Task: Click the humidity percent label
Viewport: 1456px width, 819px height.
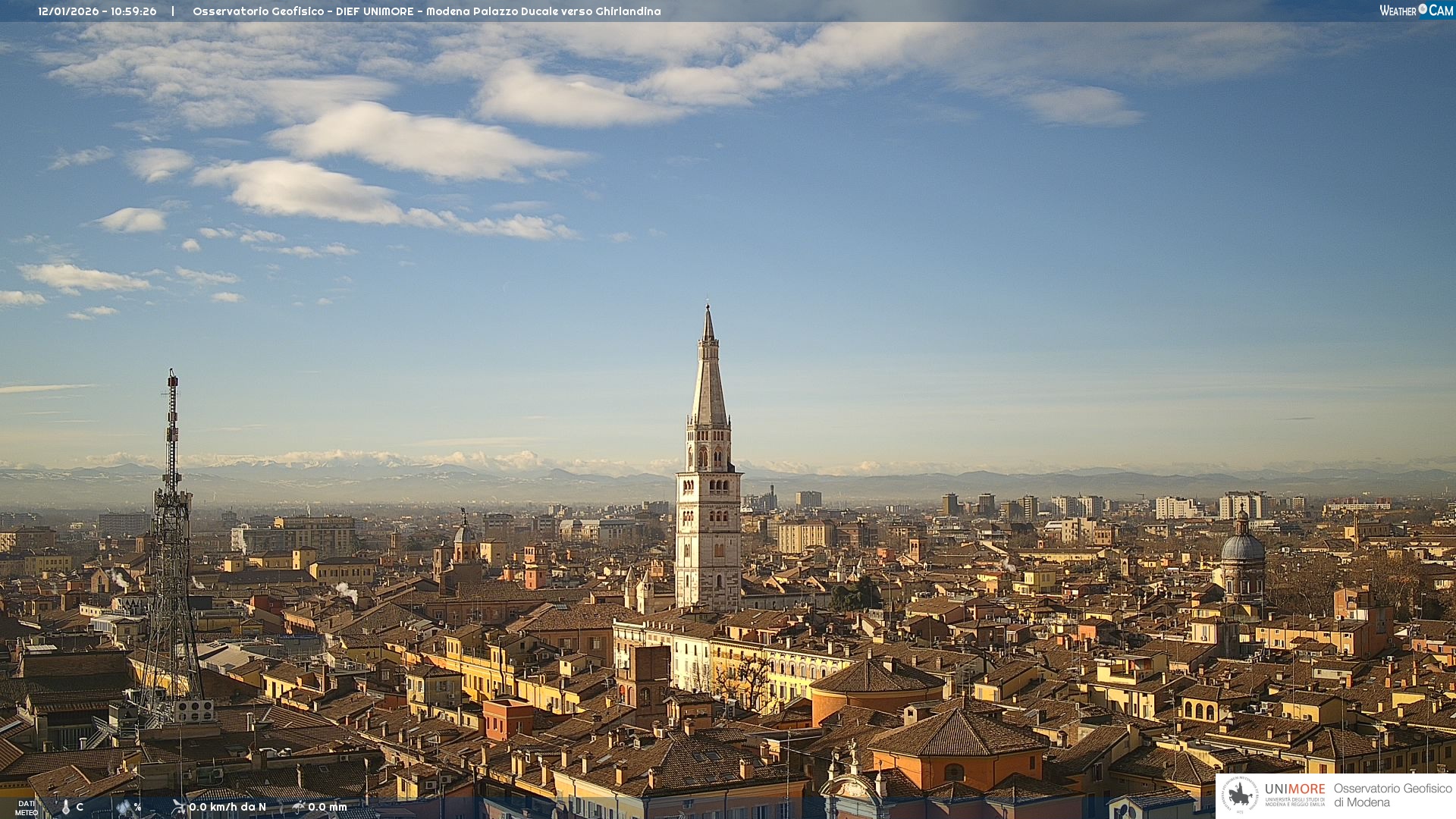Action: point(137,807)
